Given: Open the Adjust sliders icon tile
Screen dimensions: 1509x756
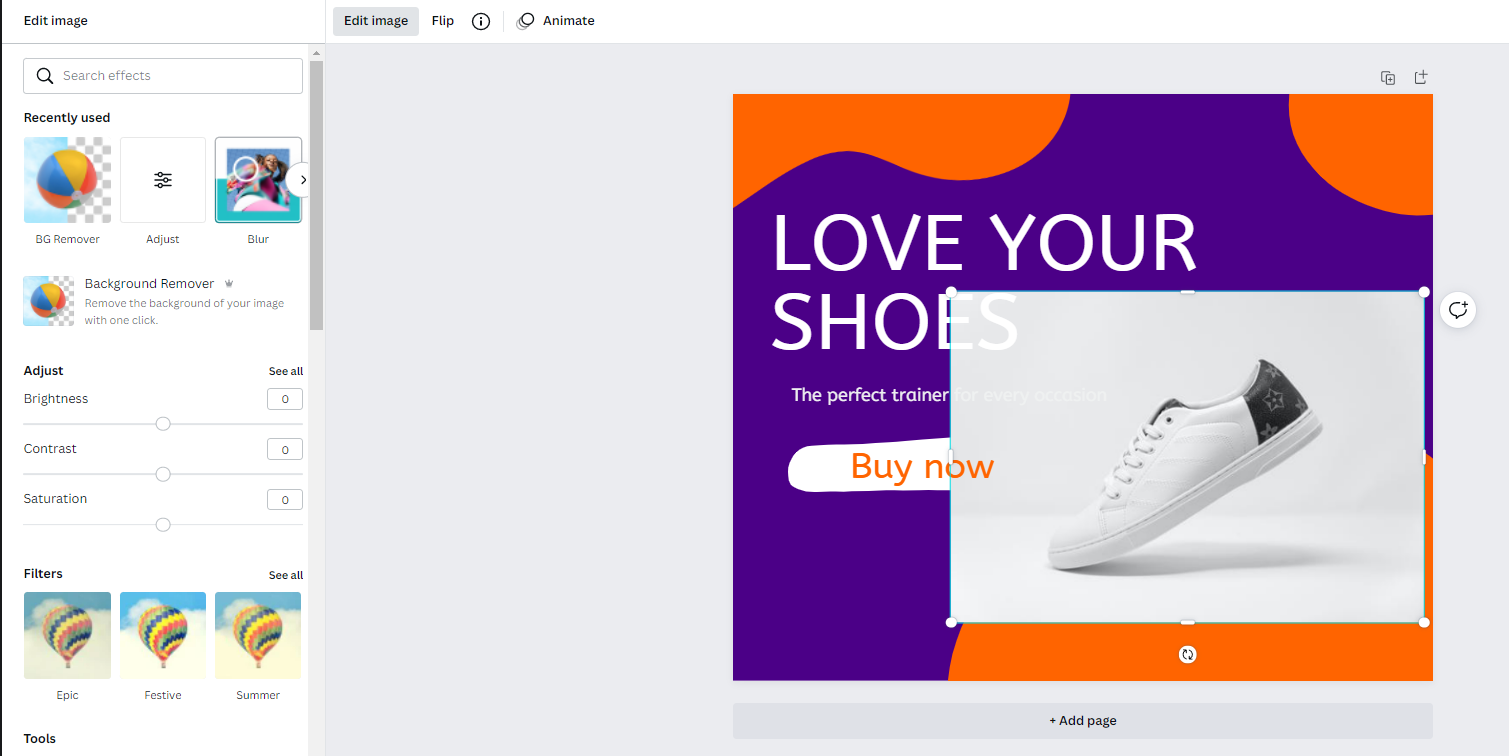Looking at the screenshot, I should tap(163, 180).
